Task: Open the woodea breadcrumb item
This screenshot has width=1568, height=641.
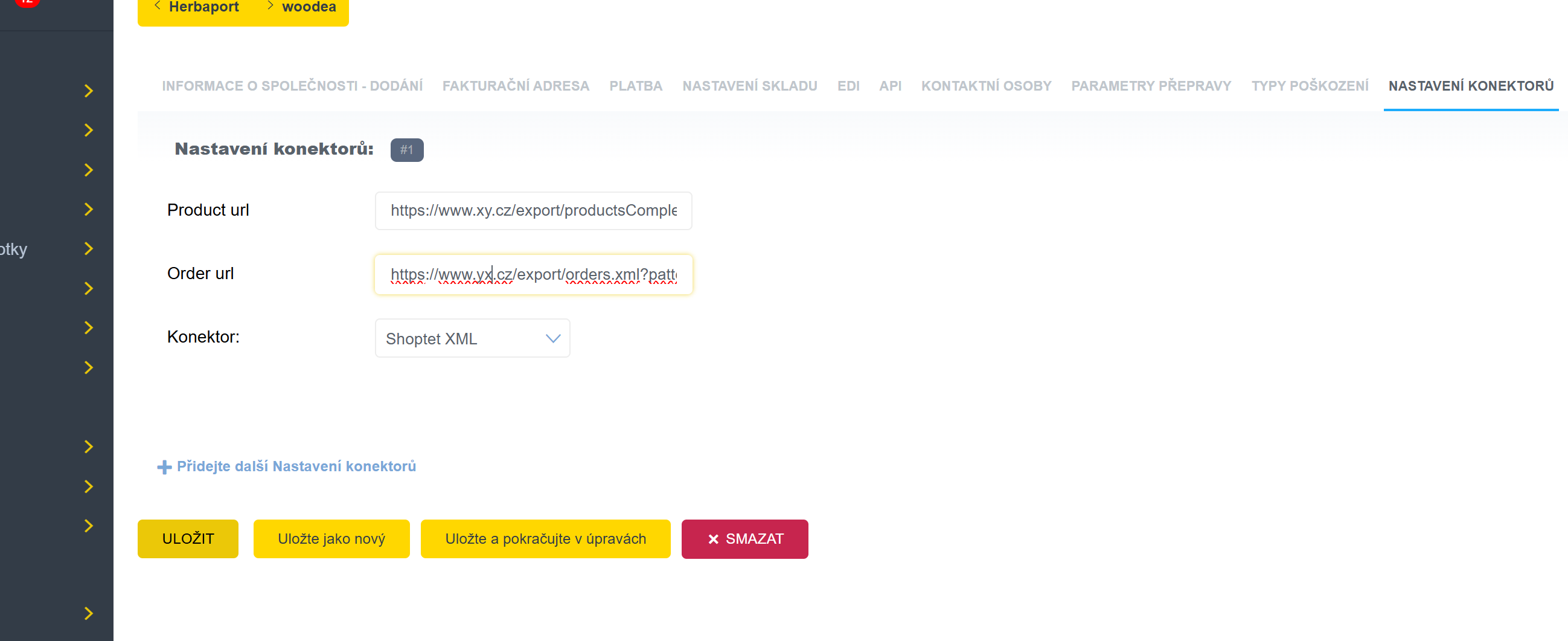Action: [308, 7]
